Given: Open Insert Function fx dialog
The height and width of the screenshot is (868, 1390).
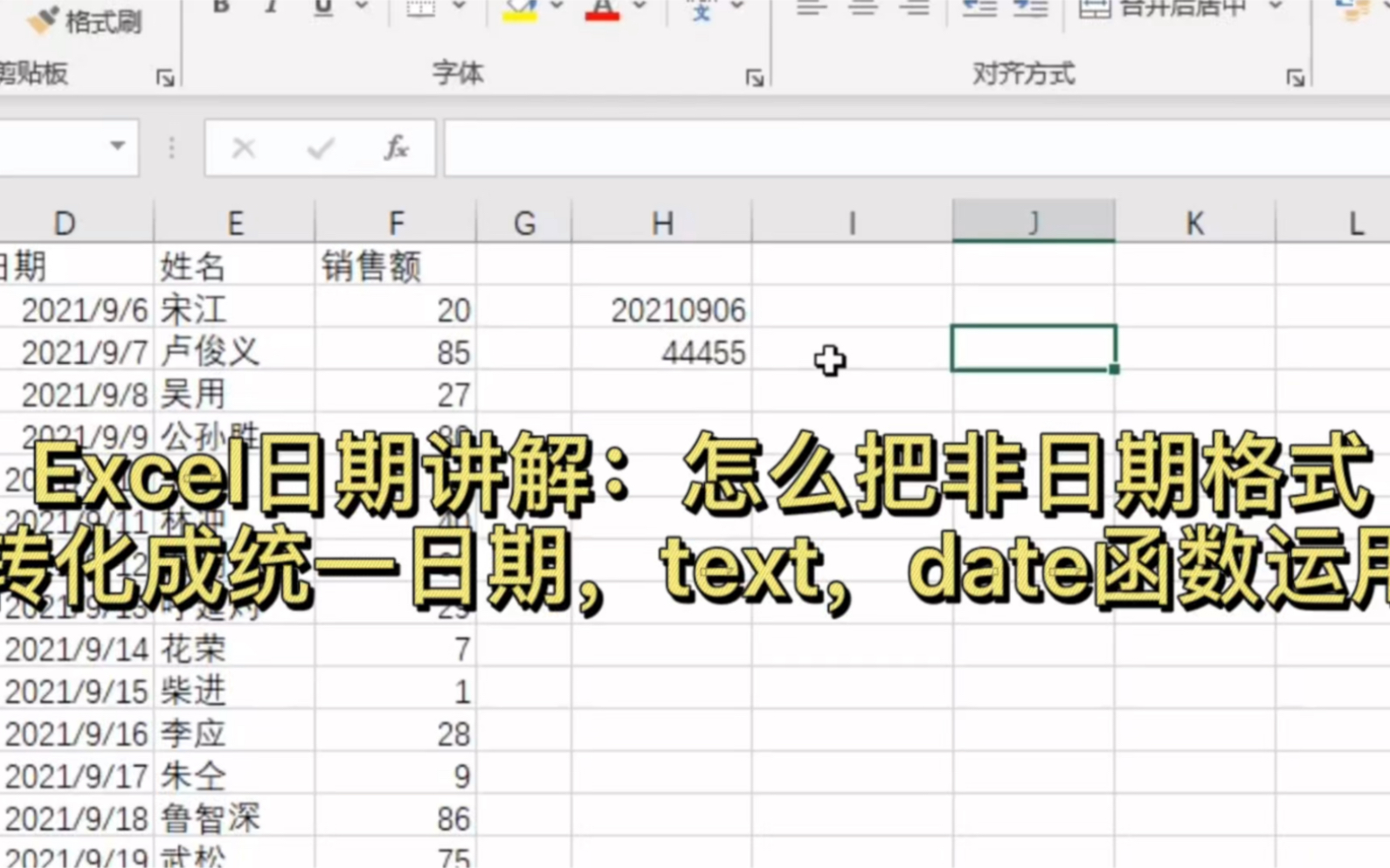Looking at the screenshot, I should click(397, 148).
